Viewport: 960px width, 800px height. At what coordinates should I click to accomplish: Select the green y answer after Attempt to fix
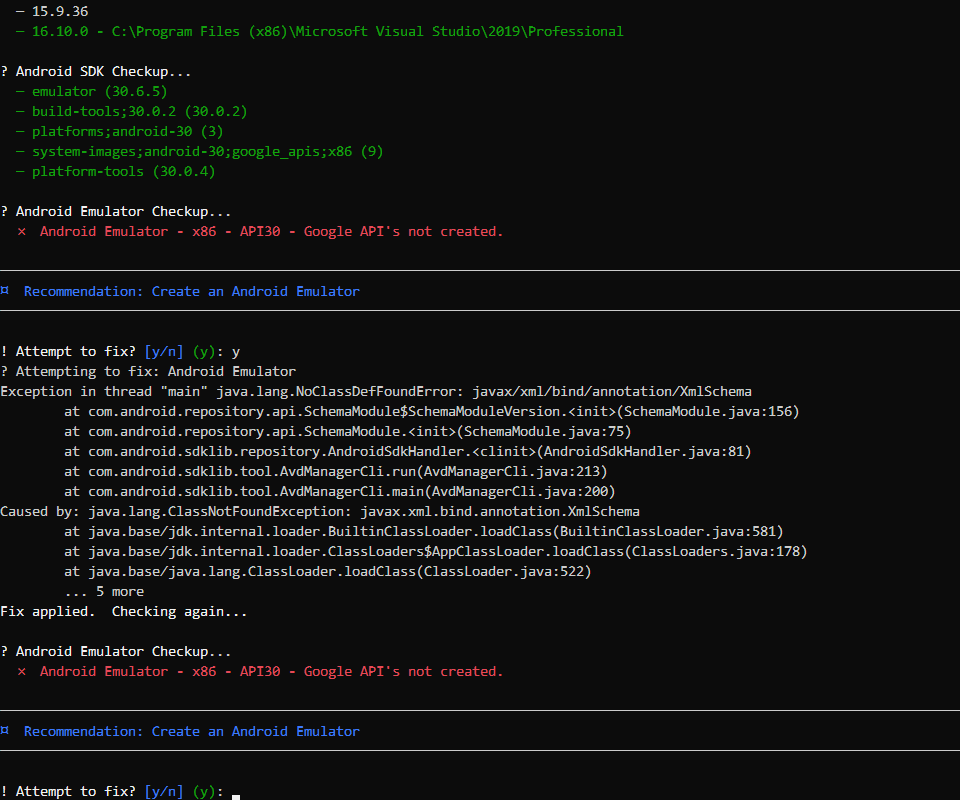point(234,351)
